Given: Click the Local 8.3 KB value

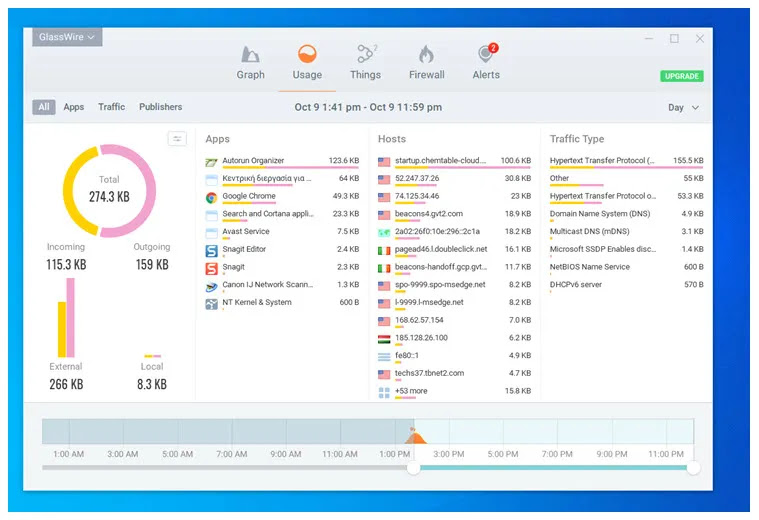Looking at the screenshot, I should coord(152,384).
